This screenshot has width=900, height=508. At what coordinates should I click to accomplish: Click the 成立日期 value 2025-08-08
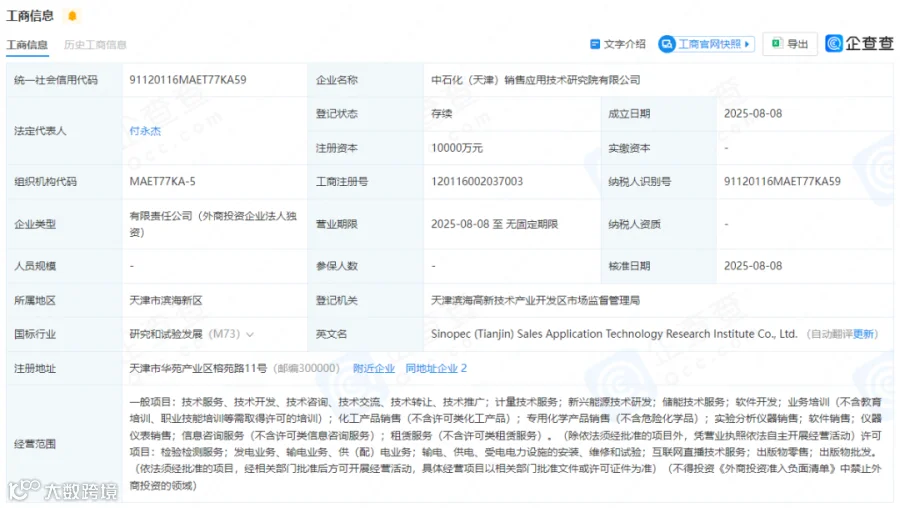[752, 114]
